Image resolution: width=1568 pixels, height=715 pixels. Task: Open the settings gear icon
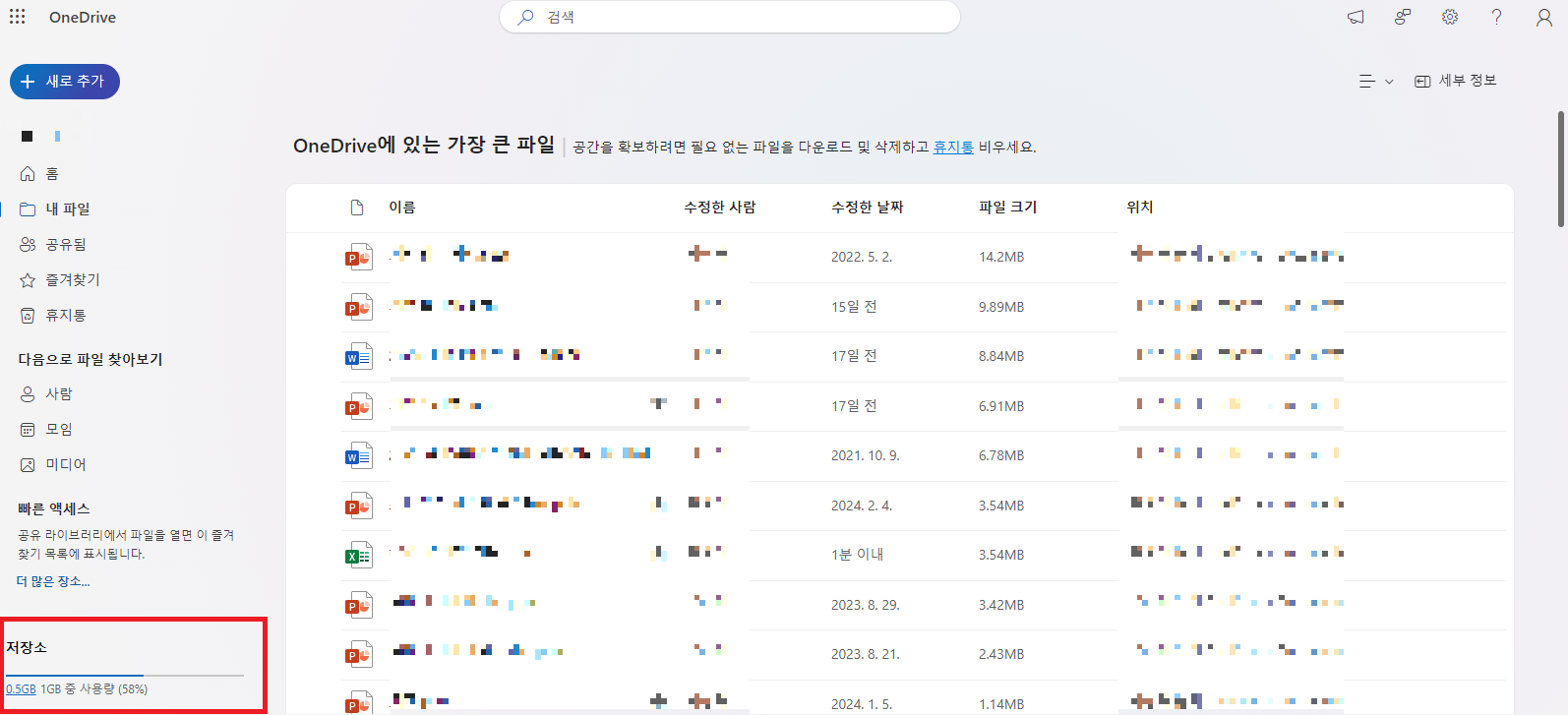pos(1450,17)
